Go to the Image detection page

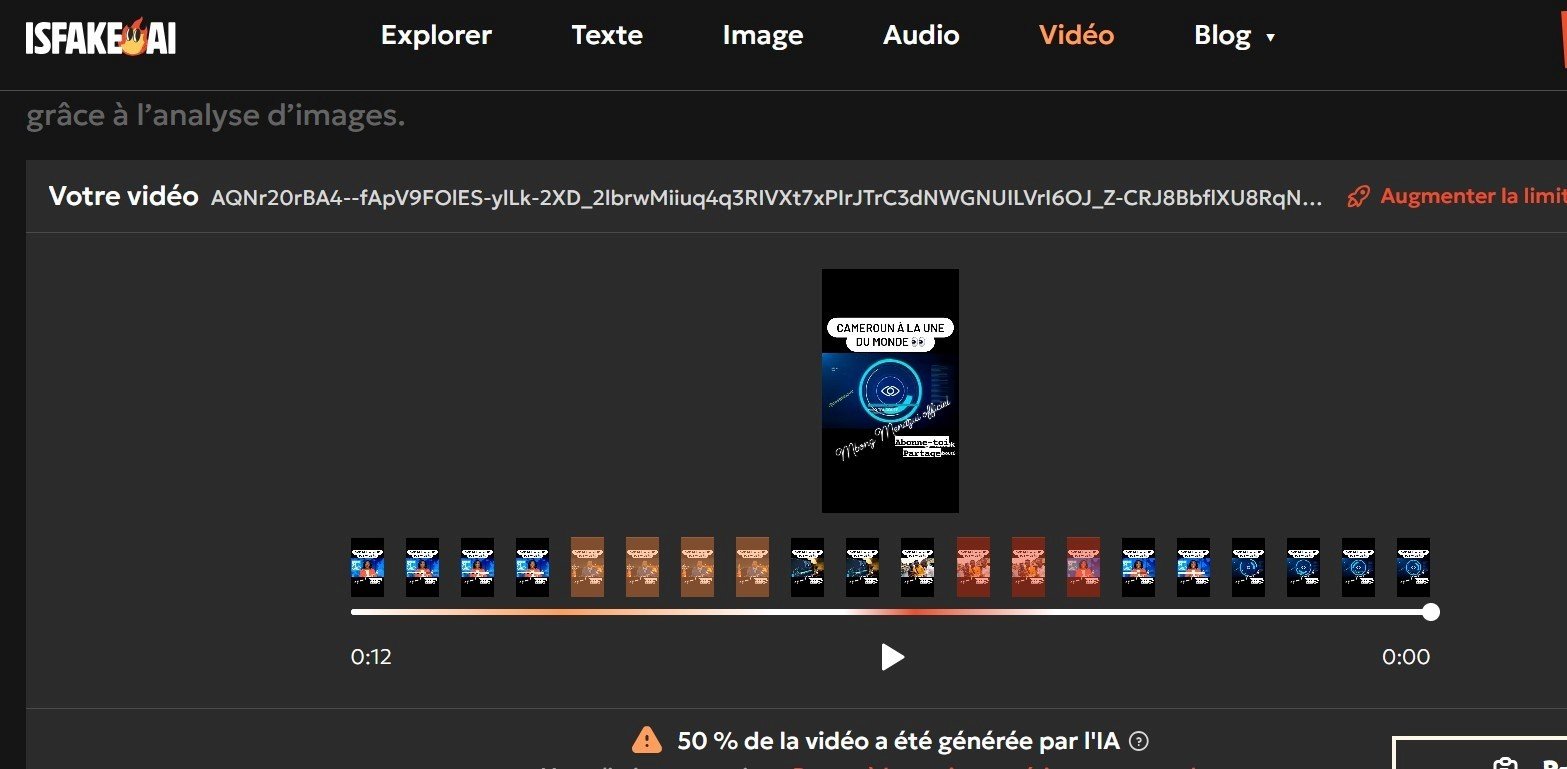click(x=763, y=36)
